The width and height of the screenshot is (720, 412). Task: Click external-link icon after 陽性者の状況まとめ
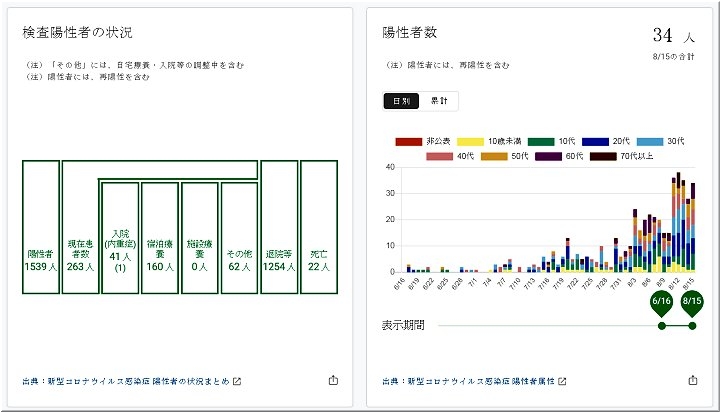tap(237, 381)
